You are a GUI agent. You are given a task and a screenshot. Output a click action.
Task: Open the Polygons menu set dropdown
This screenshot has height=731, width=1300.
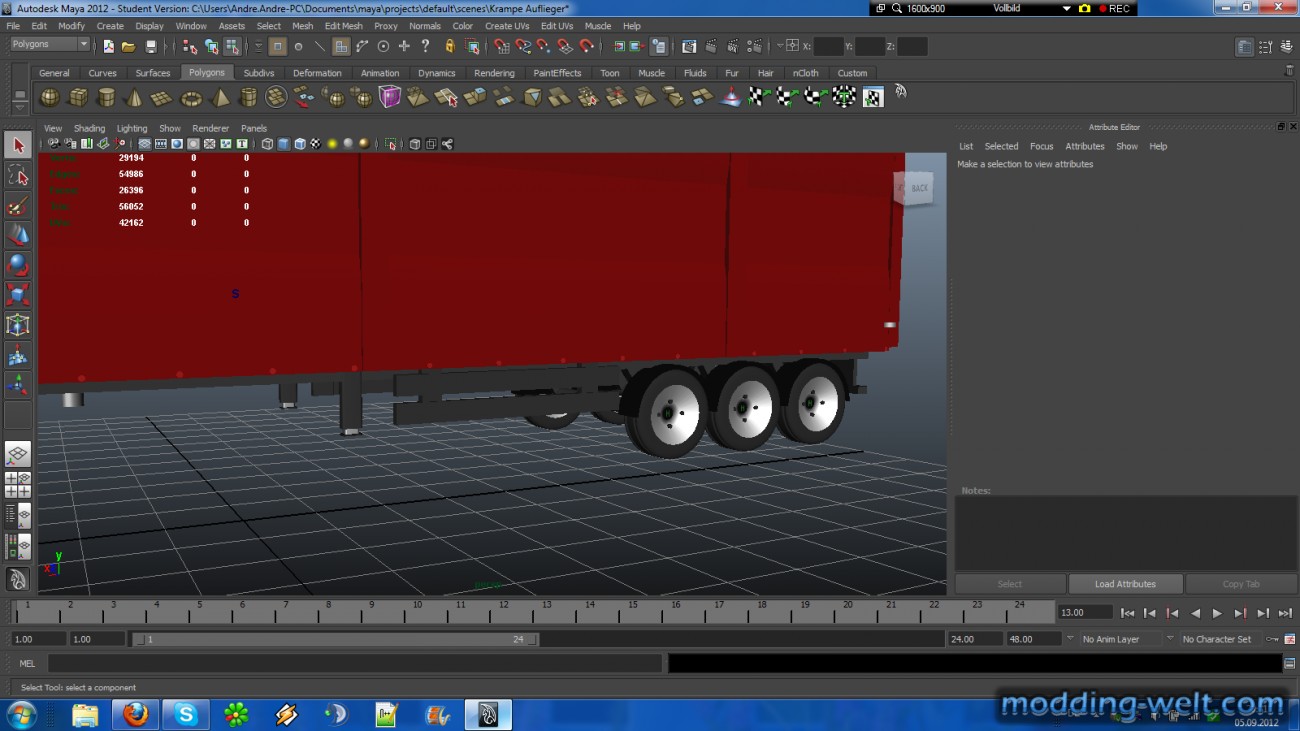coord(50,45)
